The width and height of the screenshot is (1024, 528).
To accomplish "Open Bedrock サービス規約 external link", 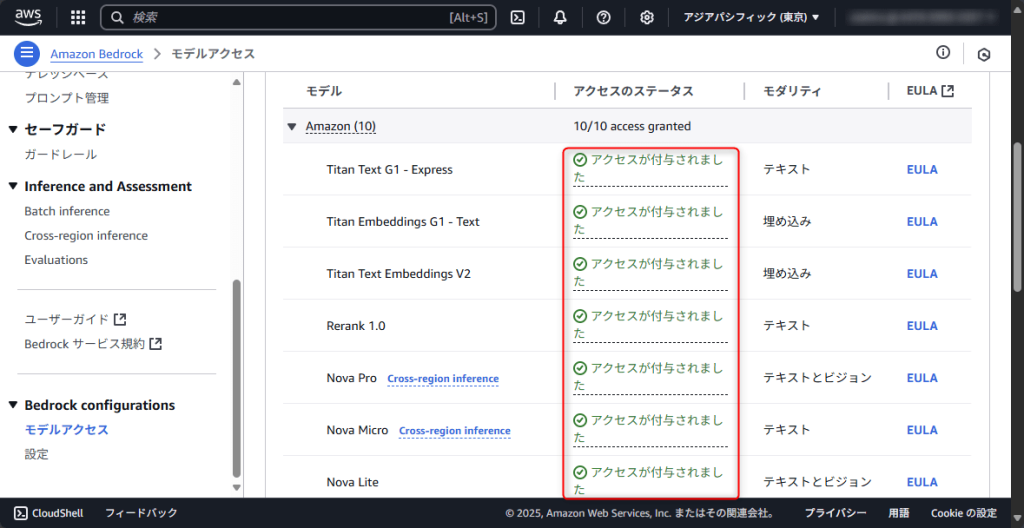I will pyautogui.click(x=93, y=344).
